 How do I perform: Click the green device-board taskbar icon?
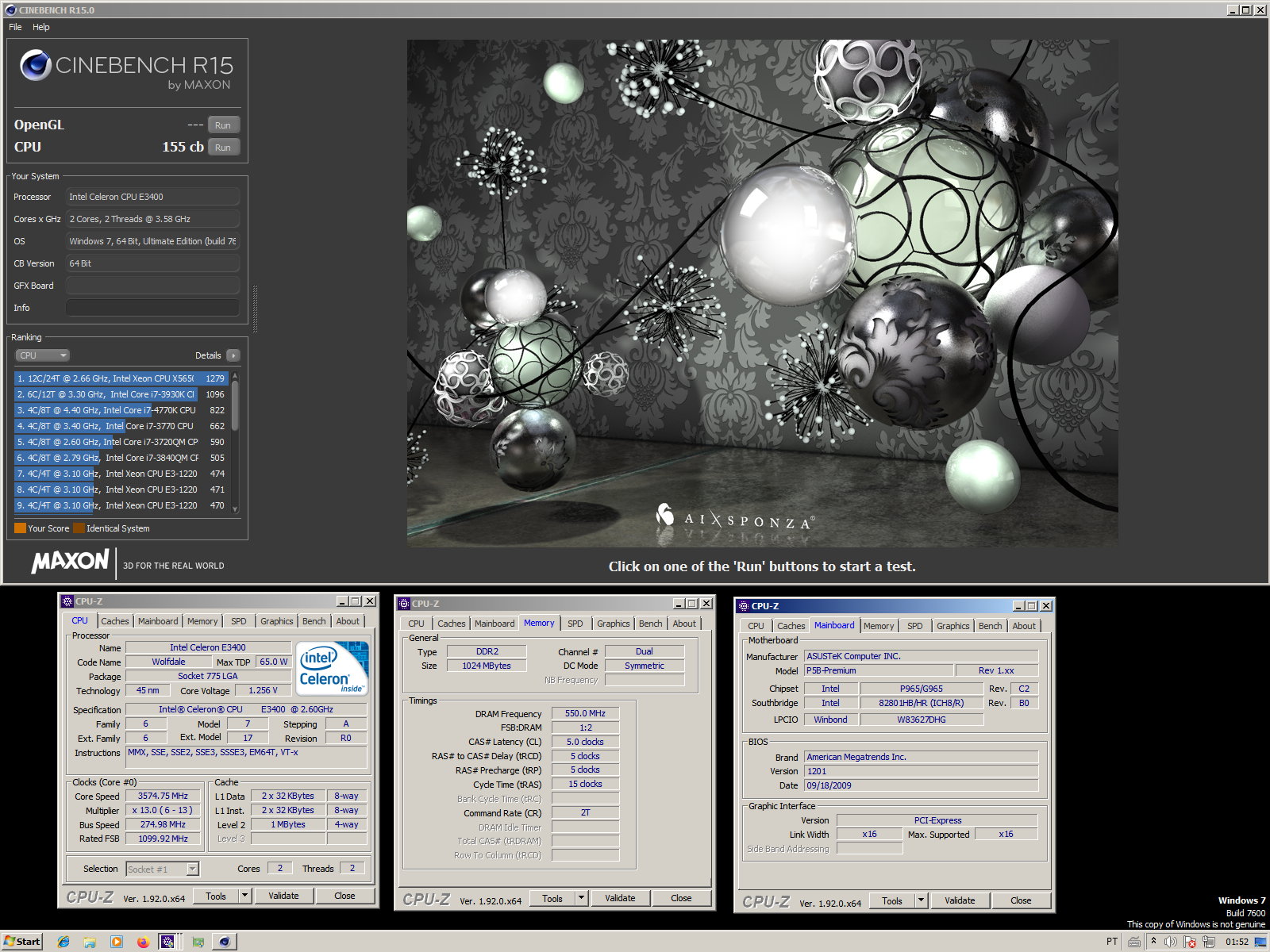tap(198, 942)
